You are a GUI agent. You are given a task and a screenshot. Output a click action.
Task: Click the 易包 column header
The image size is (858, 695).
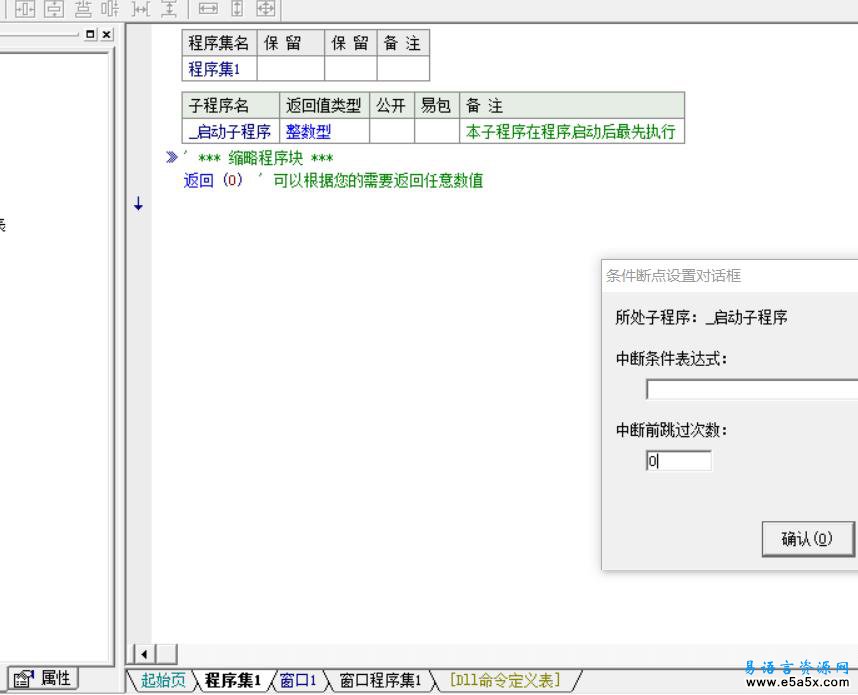437,106
